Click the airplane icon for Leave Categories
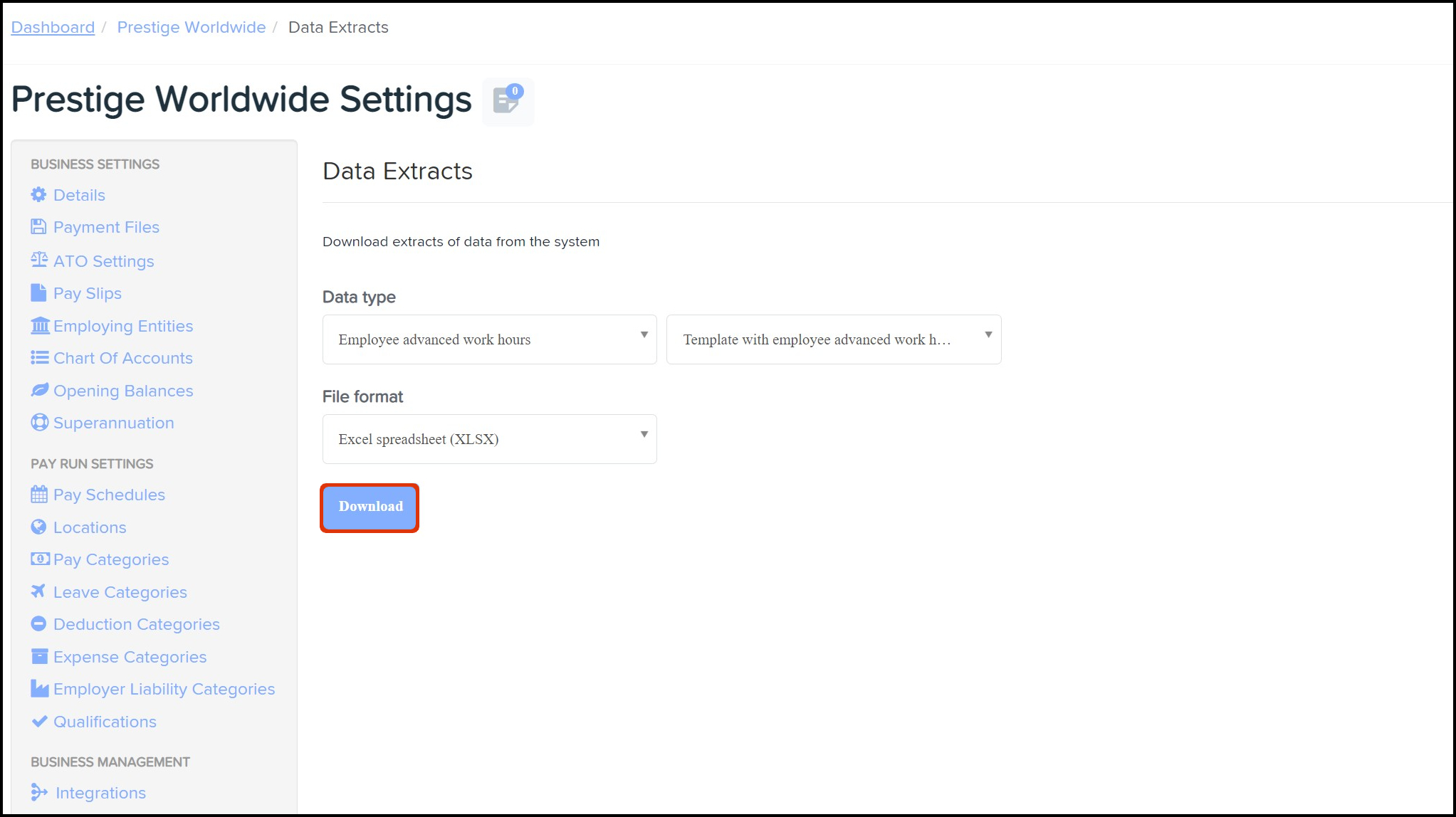 coord(38,591)
